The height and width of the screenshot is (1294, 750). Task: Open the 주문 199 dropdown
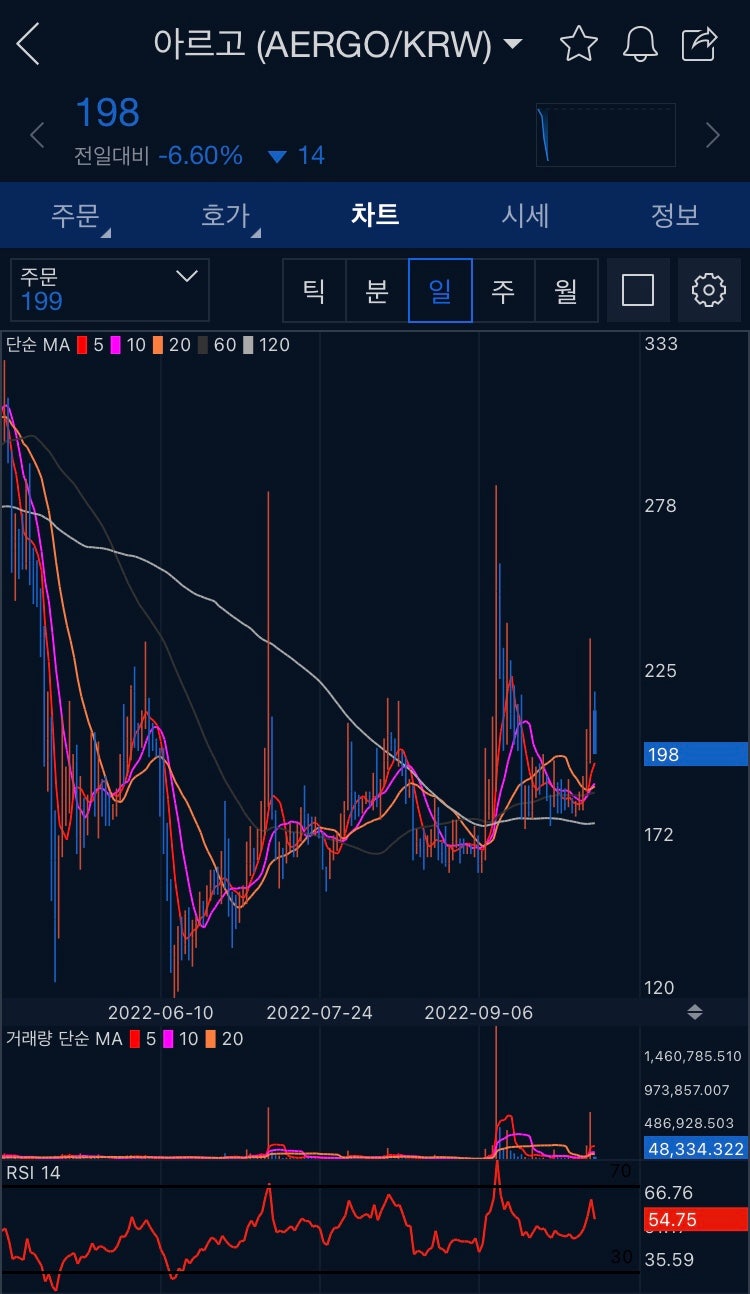point(110,290)
